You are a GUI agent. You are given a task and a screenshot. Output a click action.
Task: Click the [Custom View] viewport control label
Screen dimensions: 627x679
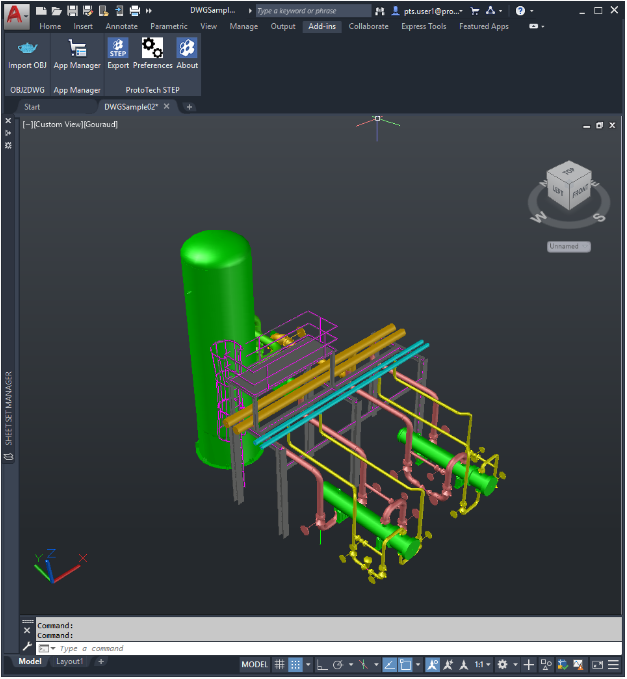click(x=58, y=125)
